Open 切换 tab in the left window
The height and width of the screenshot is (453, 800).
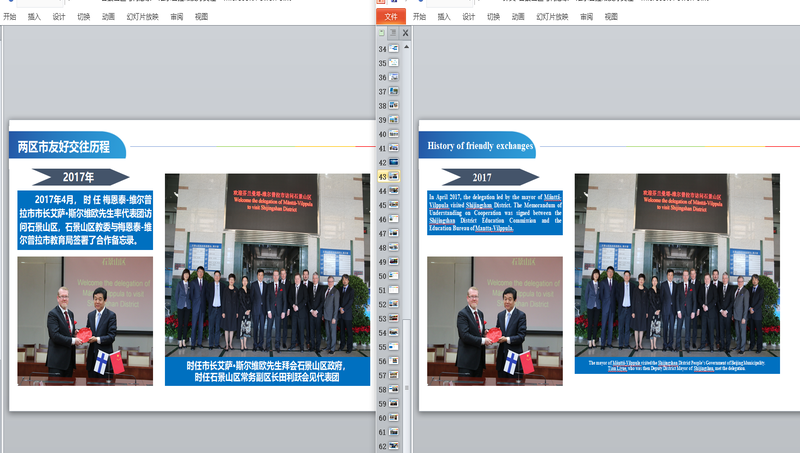84,17
